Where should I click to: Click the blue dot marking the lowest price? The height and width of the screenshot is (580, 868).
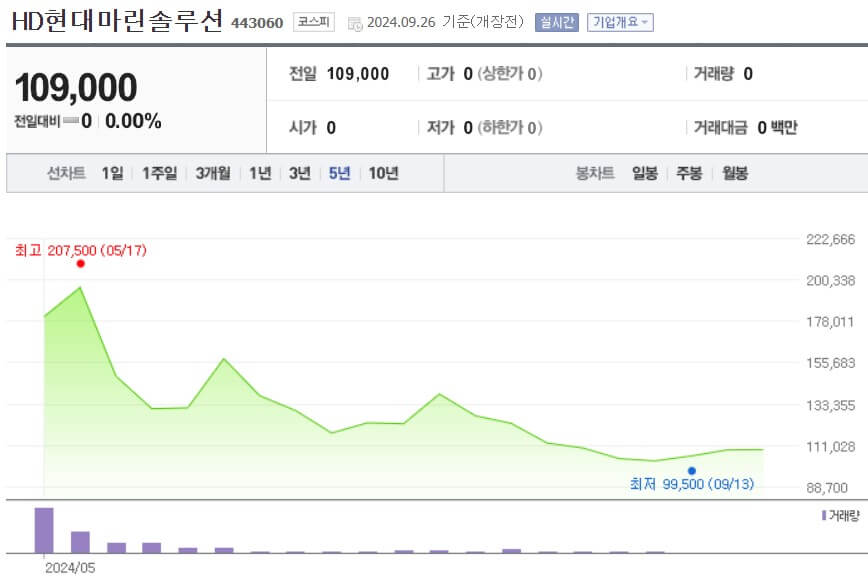(x=691, y=470)
